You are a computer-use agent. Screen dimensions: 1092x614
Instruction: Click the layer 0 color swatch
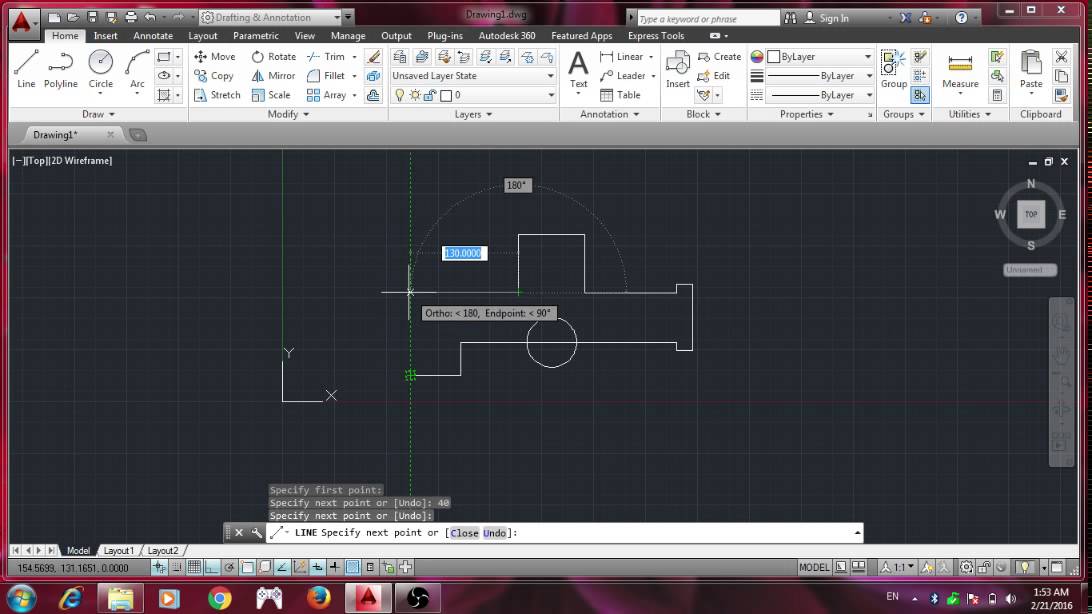(446, 95)
